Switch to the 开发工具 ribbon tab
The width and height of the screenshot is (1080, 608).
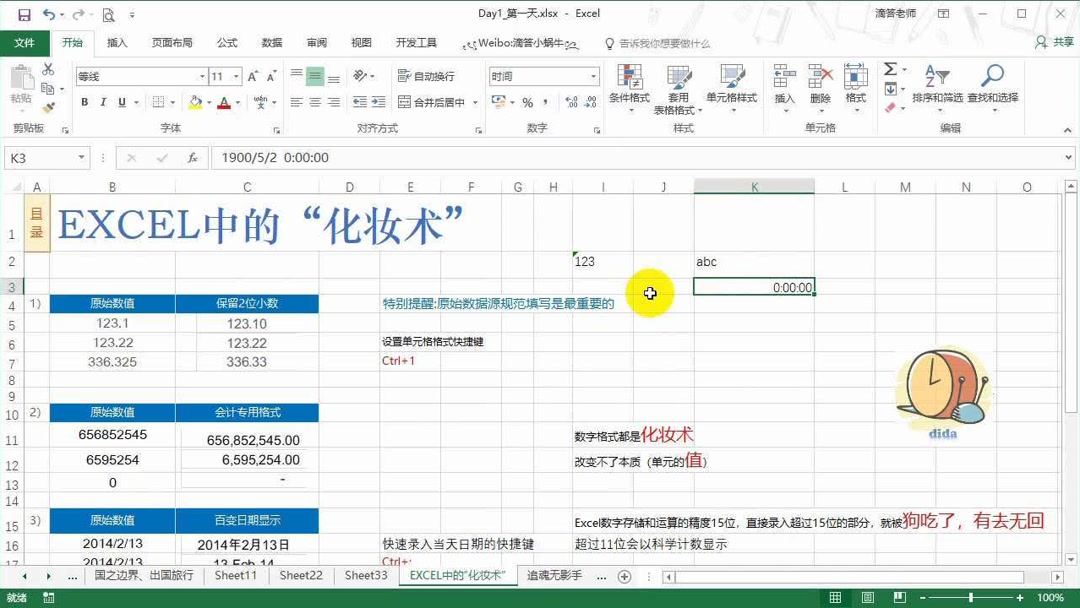click(419, 43)
